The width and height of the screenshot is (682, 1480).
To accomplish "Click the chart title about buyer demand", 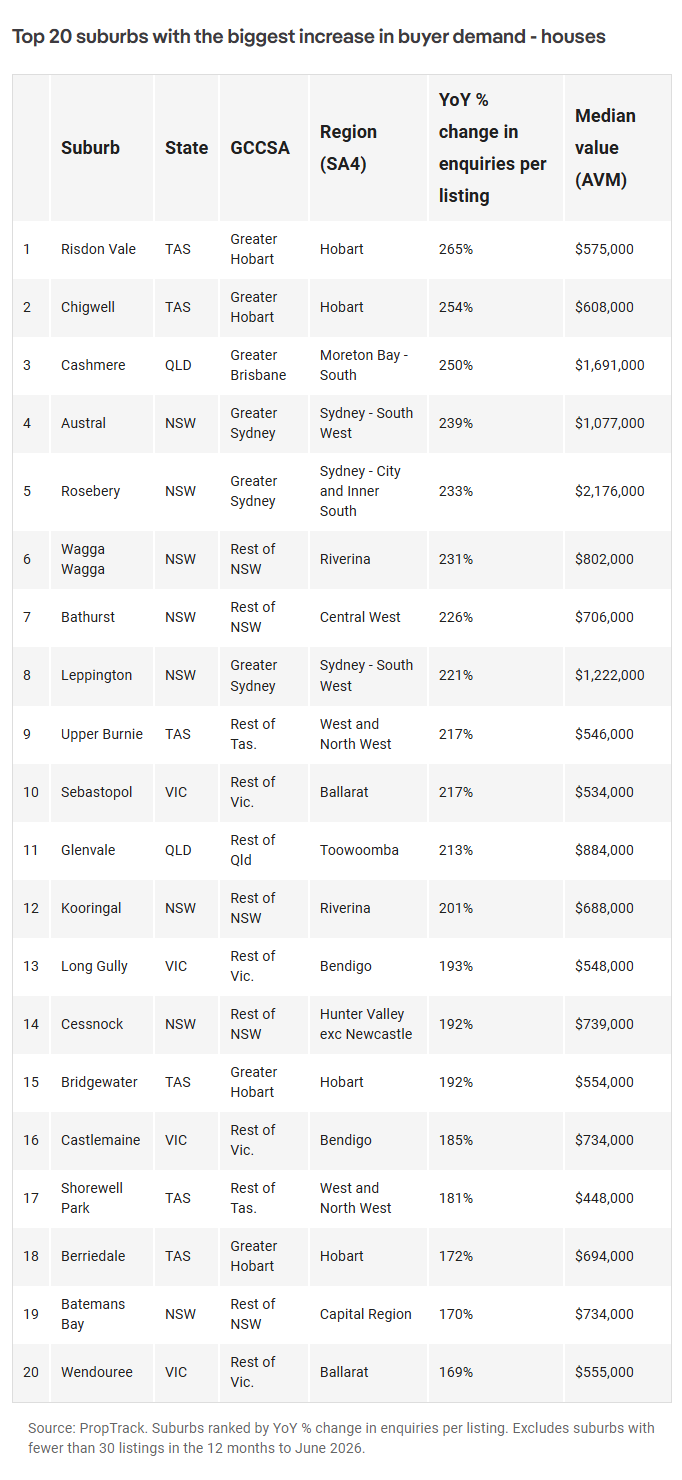I will (309, 37).
